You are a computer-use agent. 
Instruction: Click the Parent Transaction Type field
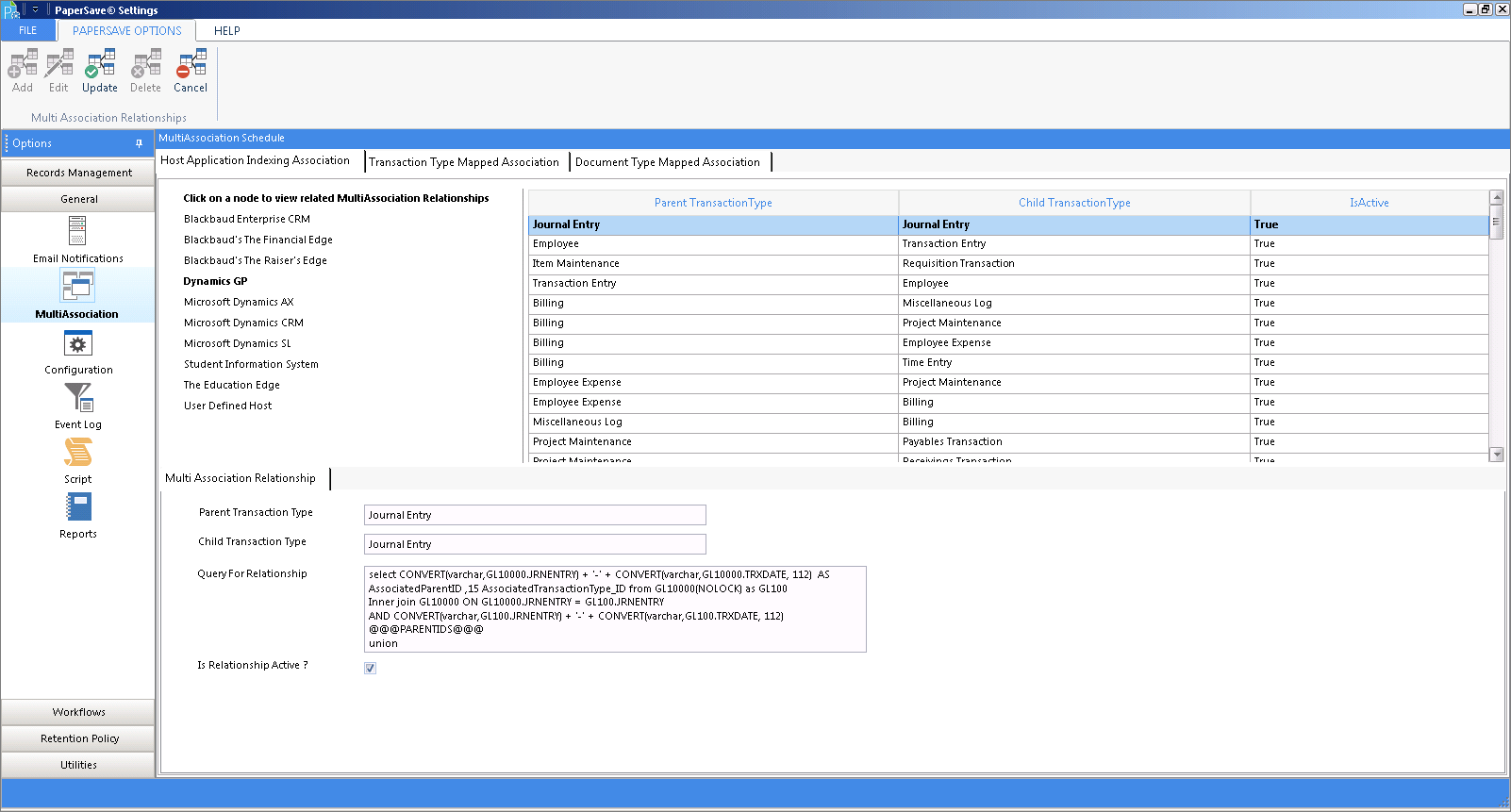tap(535, 515)
